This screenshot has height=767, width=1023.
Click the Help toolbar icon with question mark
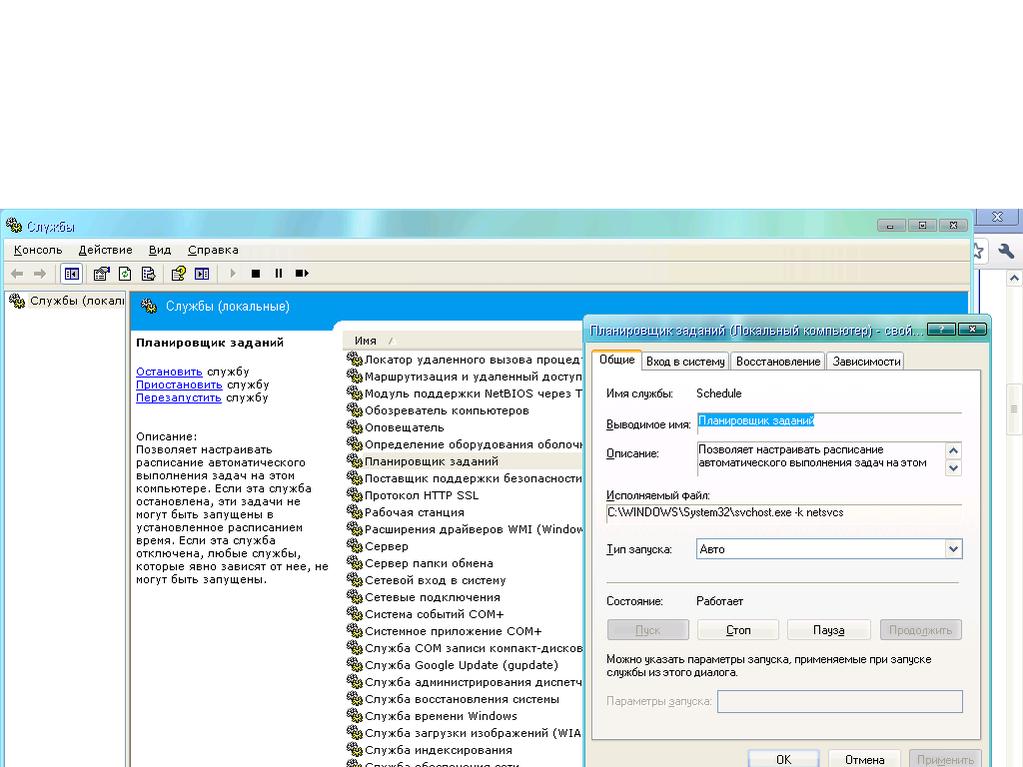click(x=178, y=273)
